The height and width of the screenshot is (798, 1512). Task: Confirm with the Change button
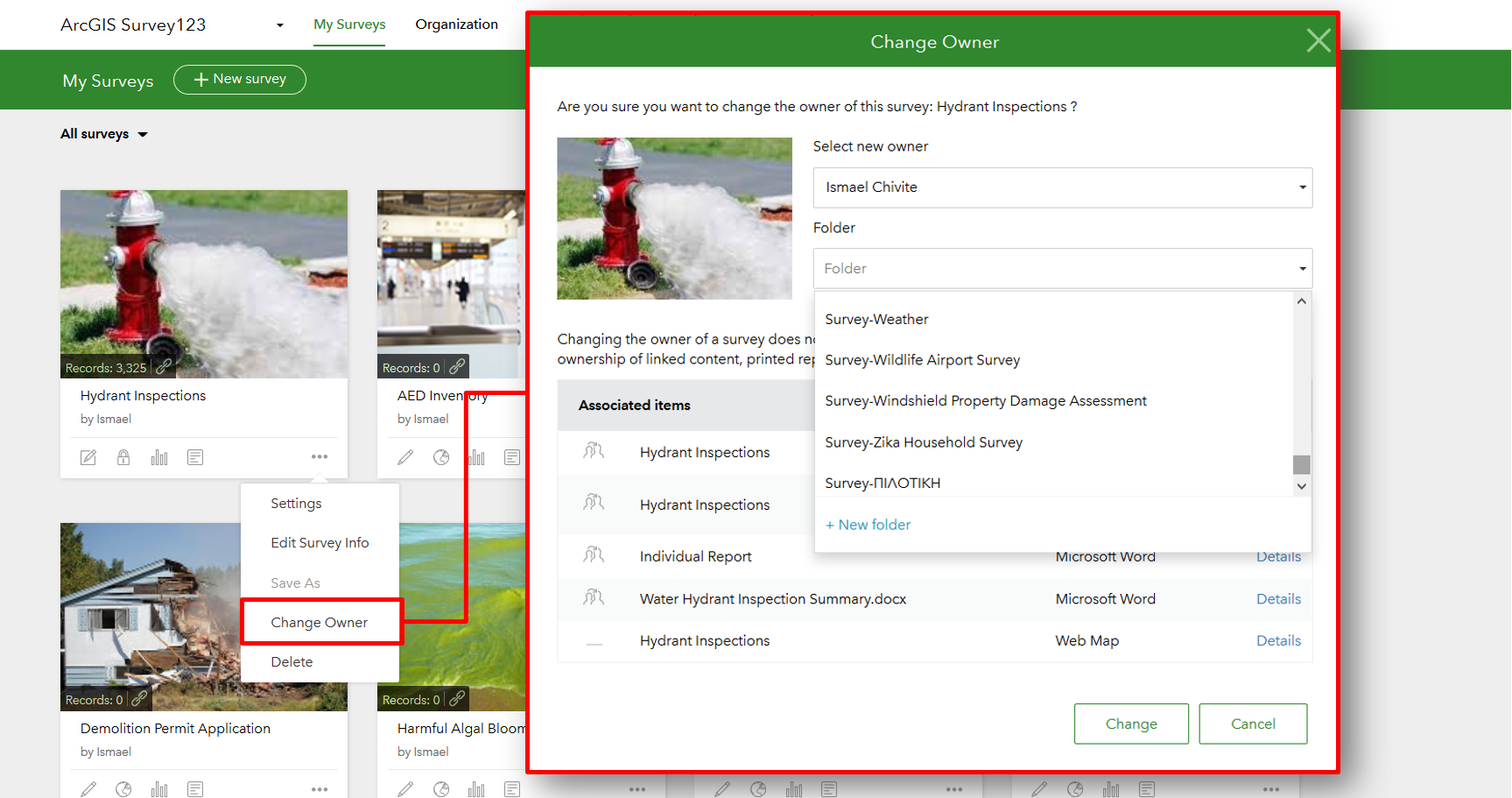[1131, 724]
